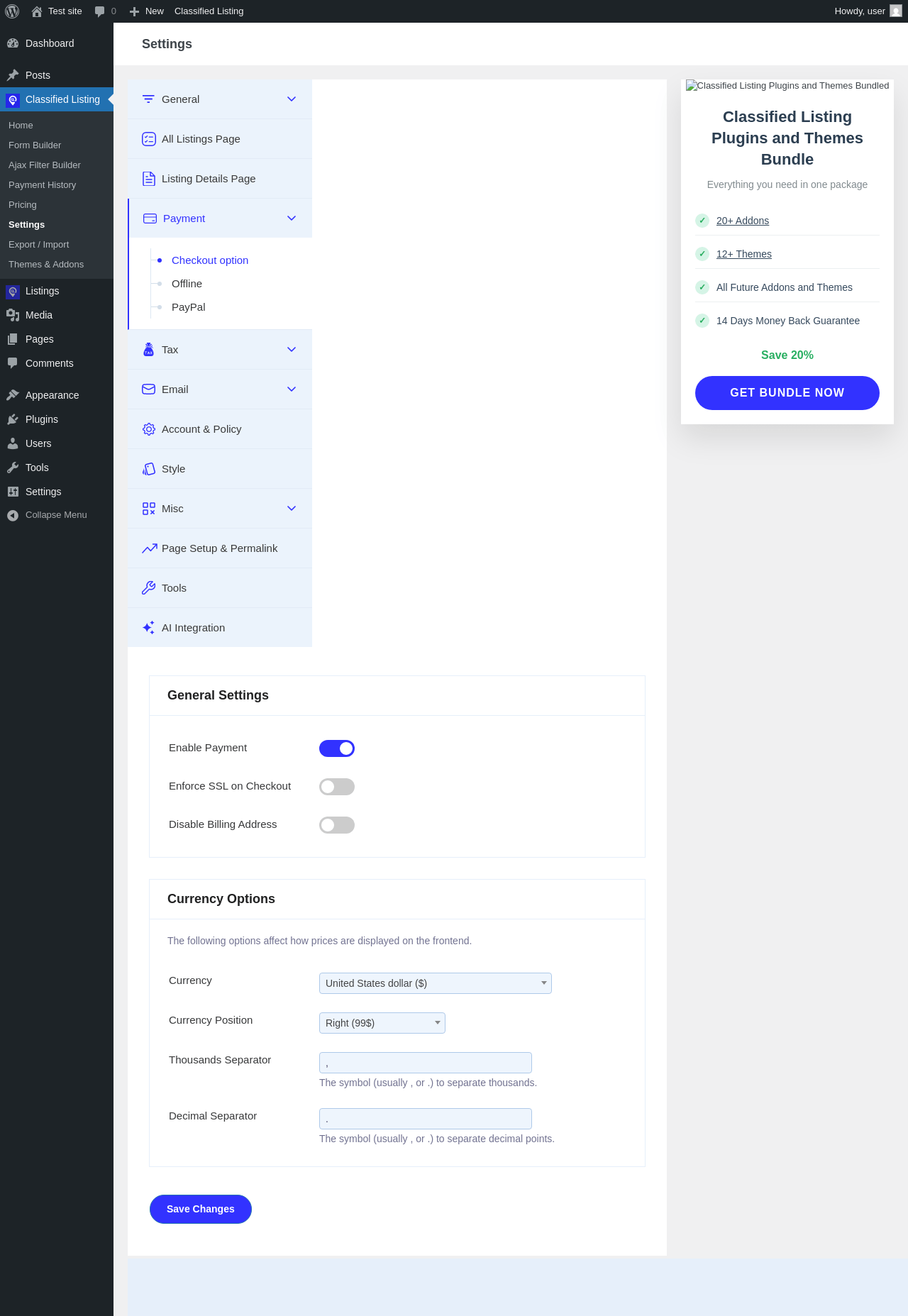Enable the Enforce SSL on Checkout toggle
Screen dimensions: 908x1316
click(x=337, y=787)
